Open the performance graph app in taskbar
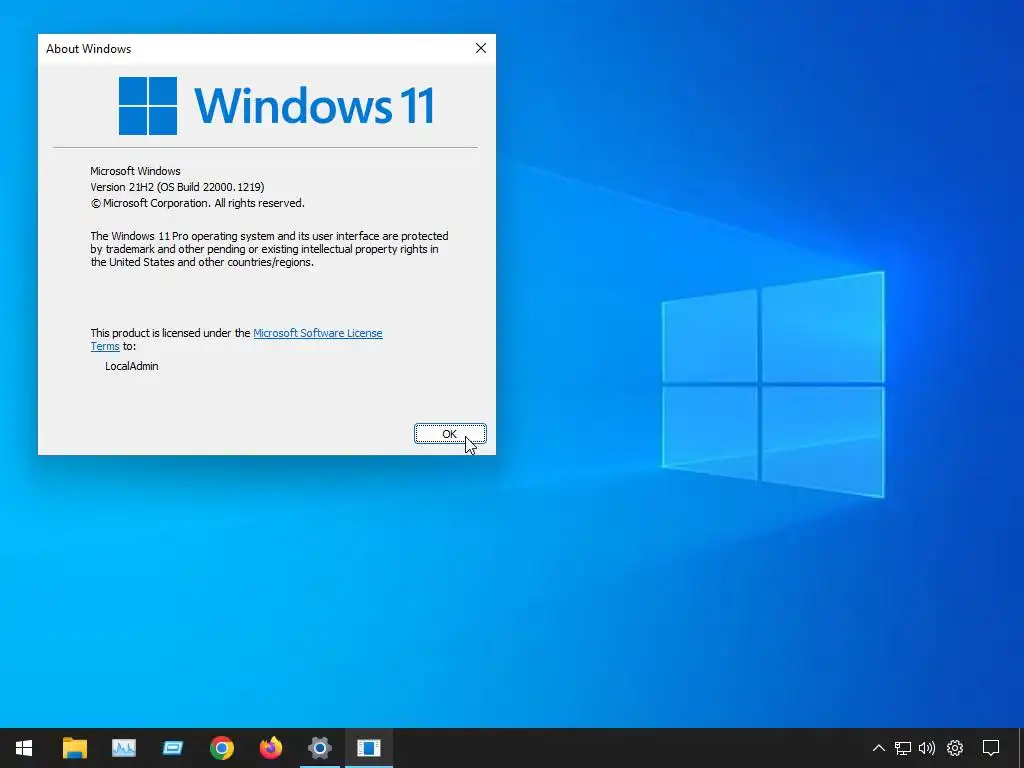 coord(123,748)
